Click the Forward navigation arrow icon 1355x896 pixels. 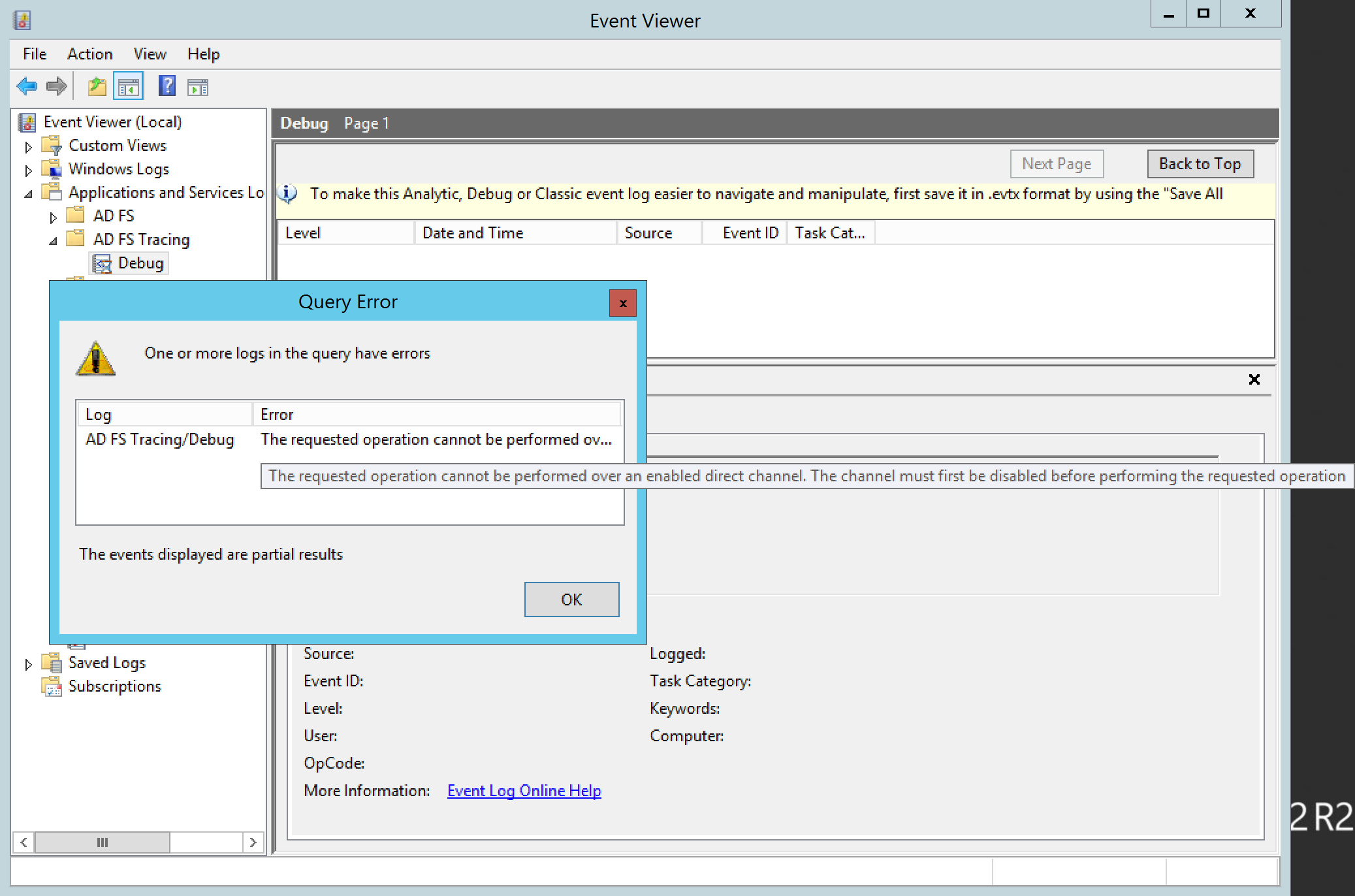pyautogui.click(x=57, y=87)
